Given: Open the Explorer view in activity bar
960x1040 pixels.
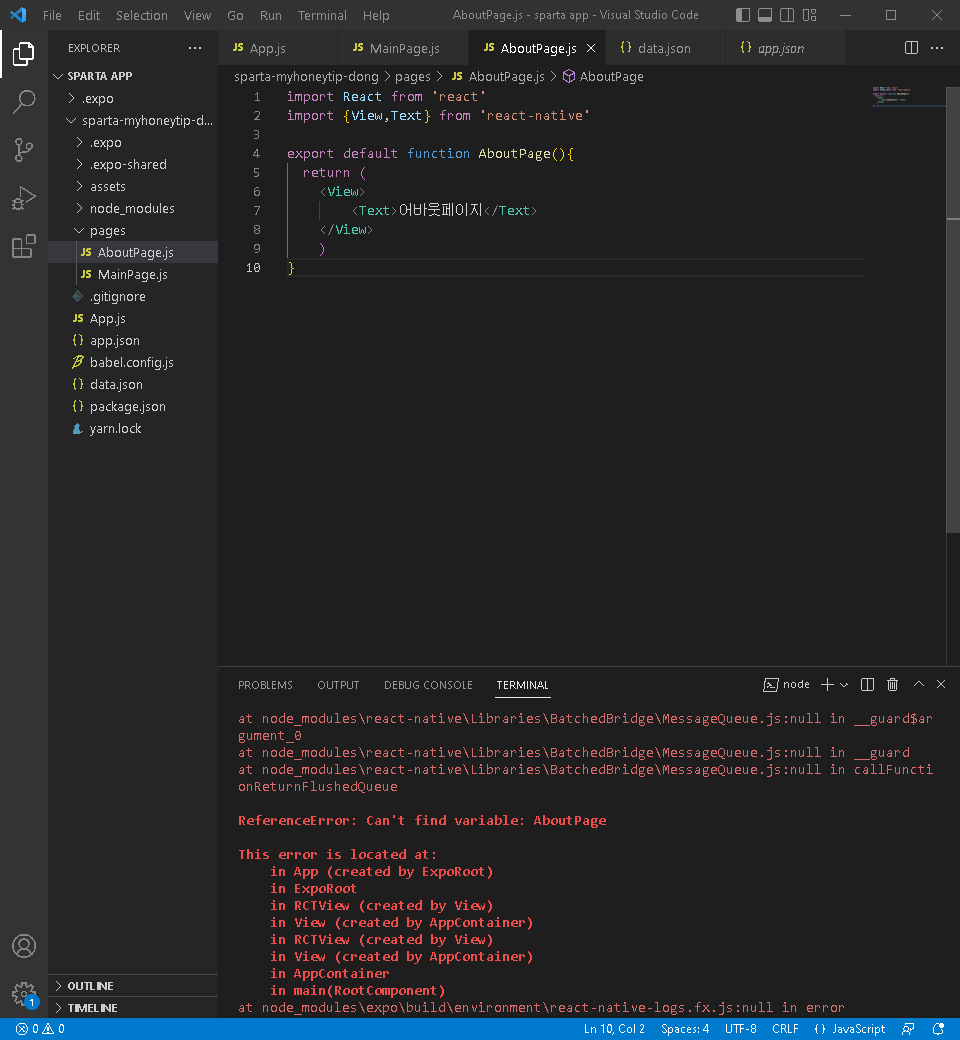Looking at the screenshot, I should (24, 54).
